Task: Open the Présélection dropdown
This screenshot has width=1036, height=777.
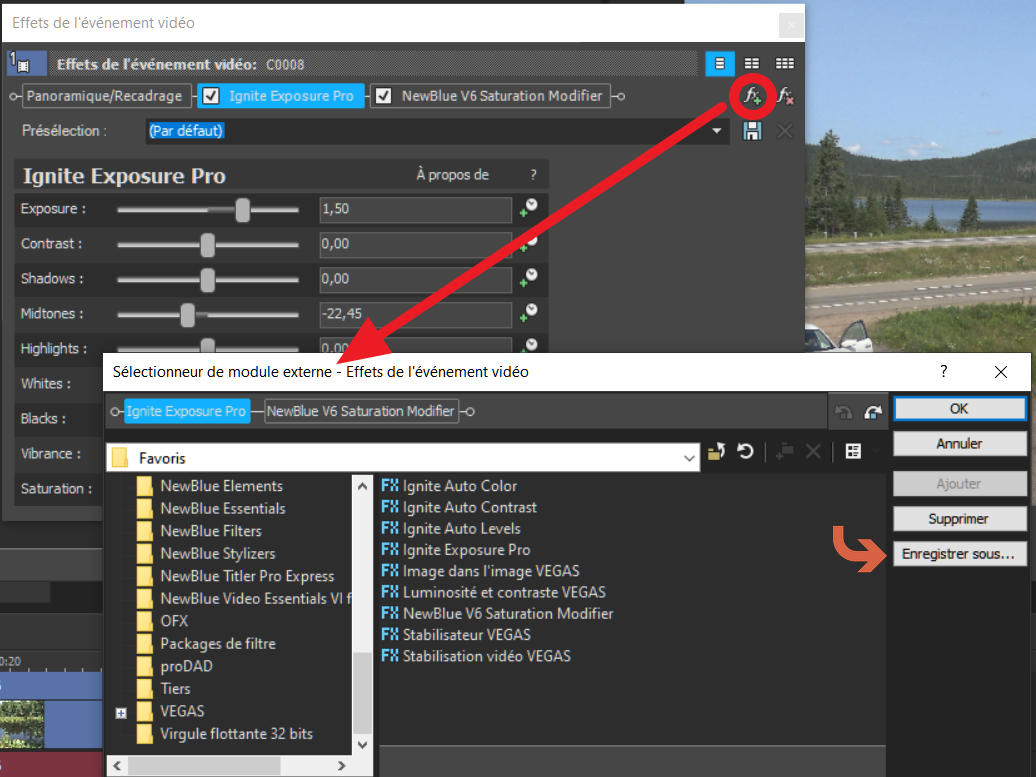Action: [717, 131]
